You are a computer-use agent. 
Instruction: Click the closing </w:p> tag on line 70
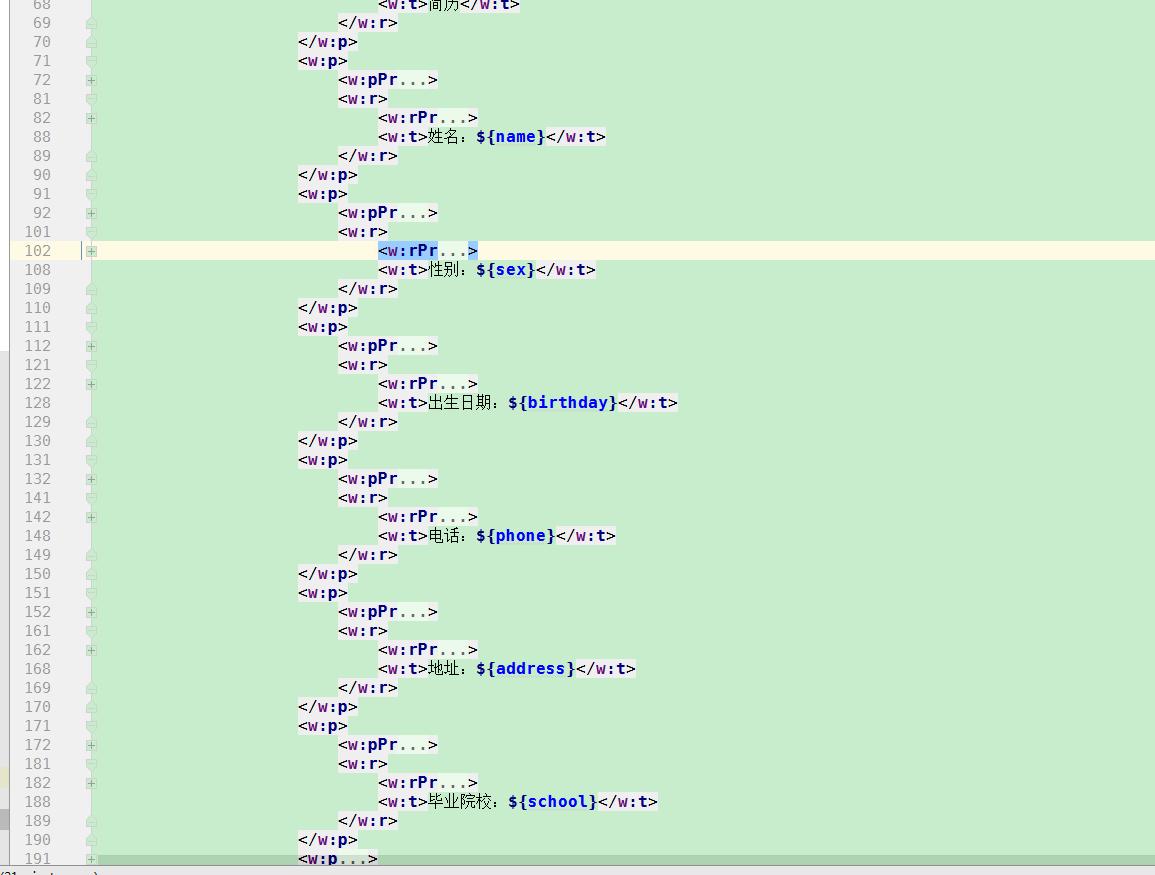(x=328, y=42)
